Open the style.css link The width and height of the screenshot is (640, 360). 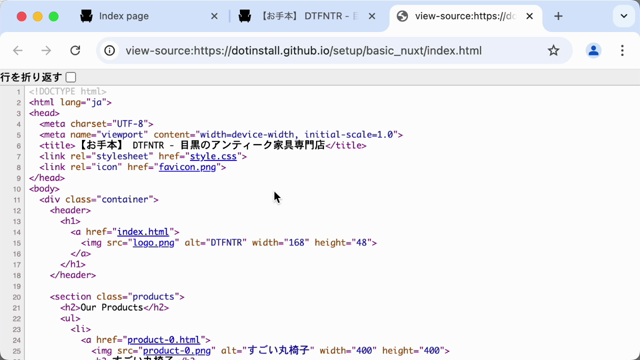[213, 156]
